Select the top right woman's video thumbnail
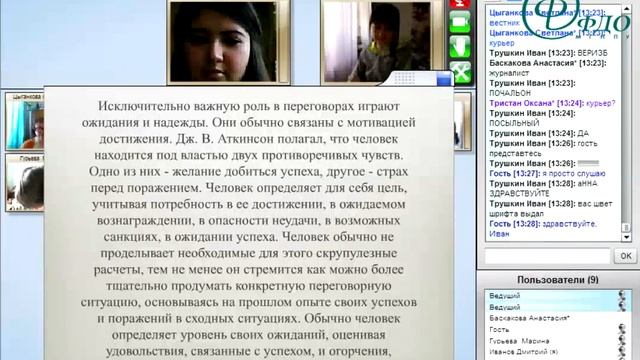Viewport: 640px width, 360px height. [382, 42]
